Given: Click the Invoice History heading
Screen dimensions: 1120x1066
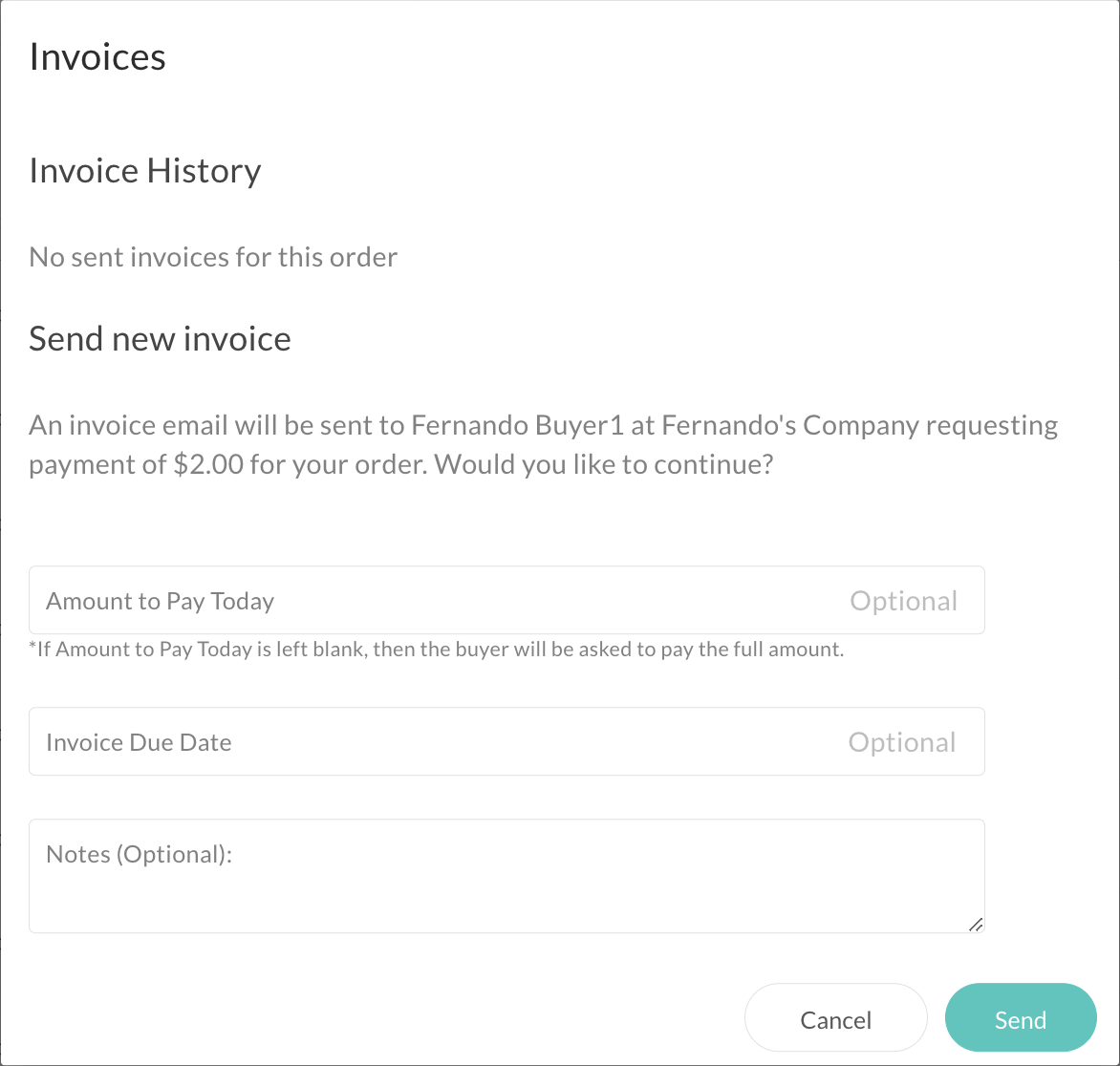Looking at the screenshot, I should point(145,171).
